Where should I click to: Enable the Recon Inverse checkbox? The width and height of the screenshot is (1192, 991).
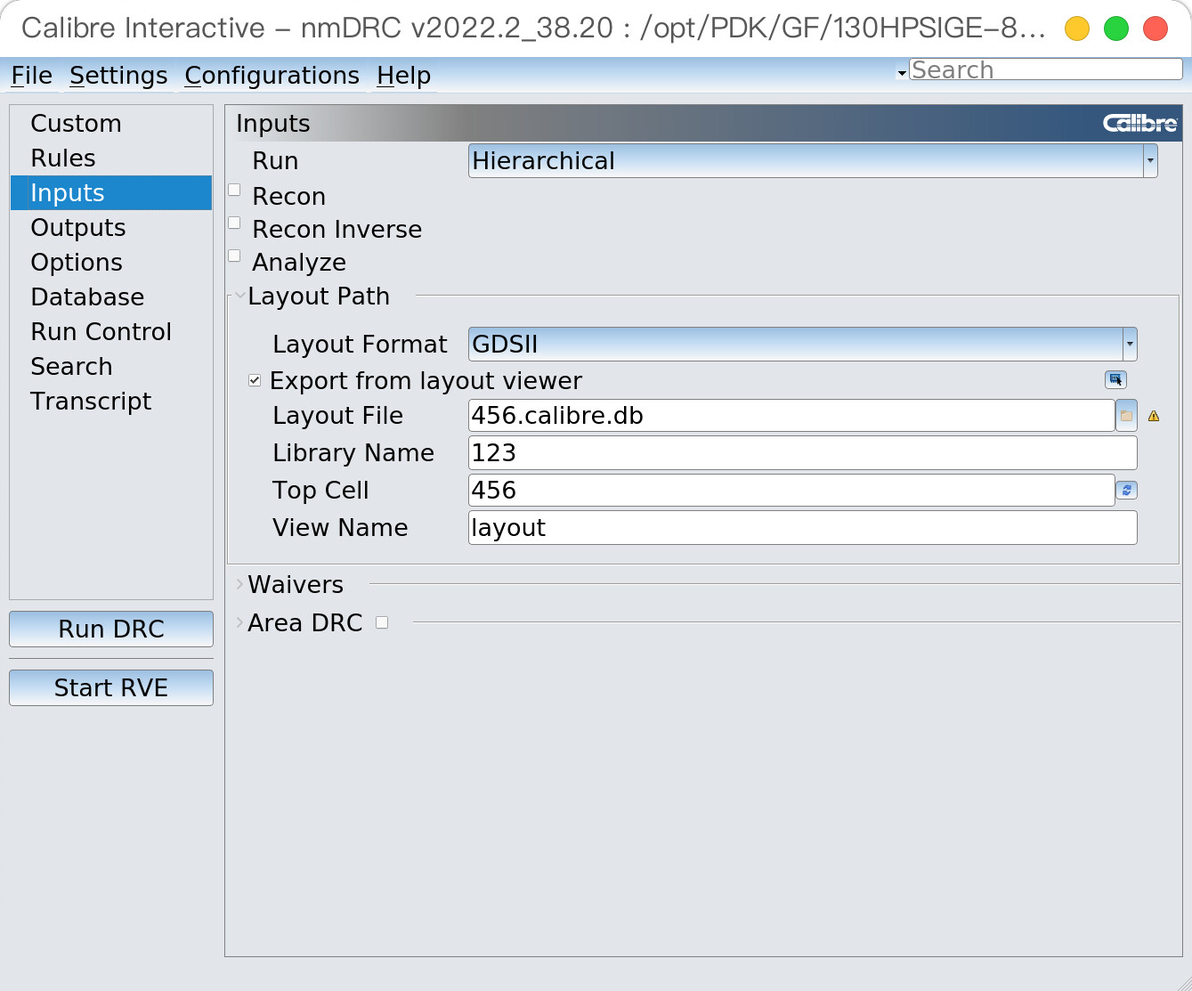(235, 223)
